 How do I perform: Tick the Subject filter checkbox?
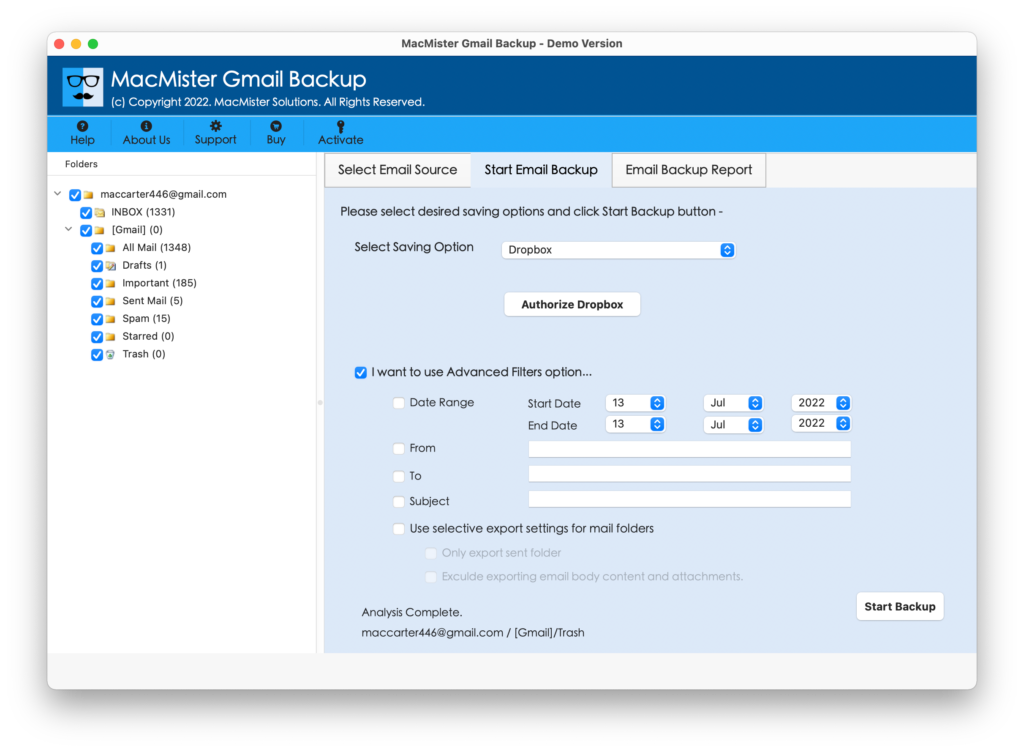pos(399,502)
